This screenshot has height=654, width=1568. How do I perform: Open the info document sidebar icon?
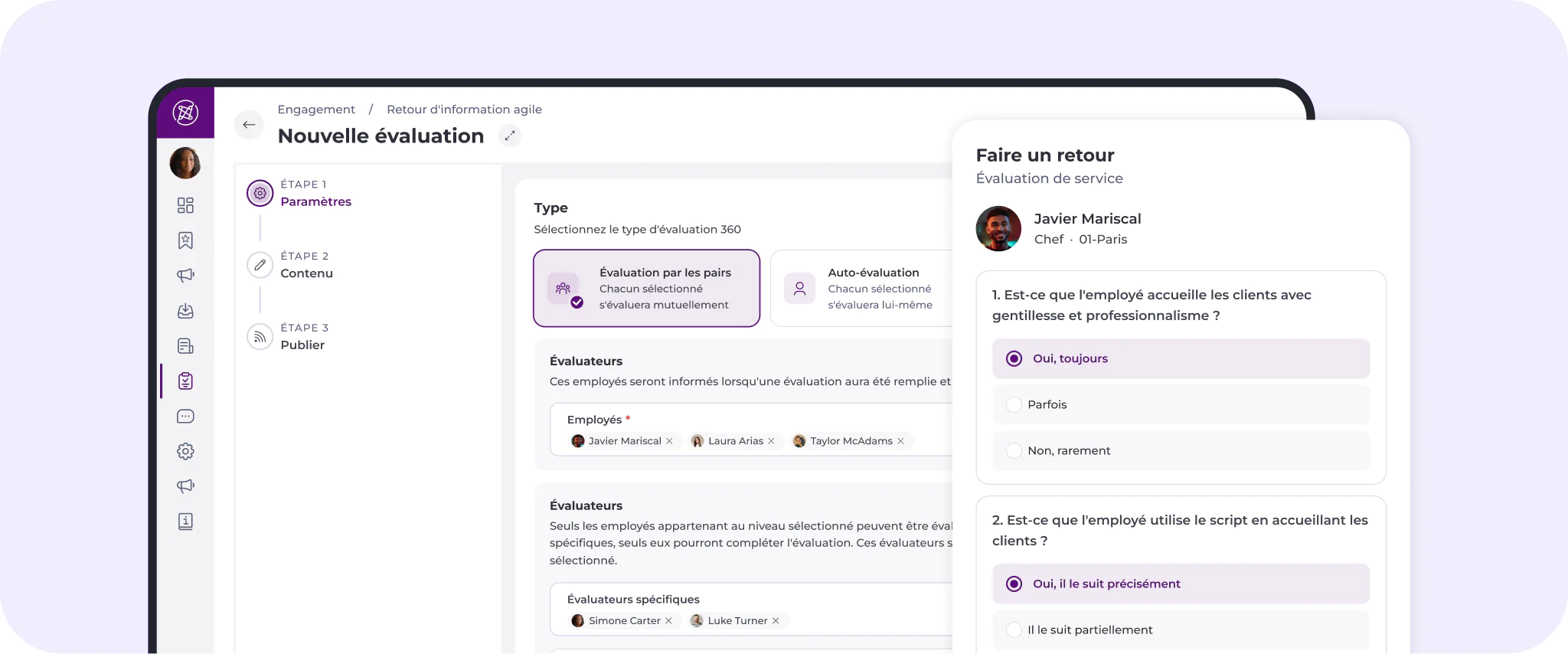tap(185, 522)
